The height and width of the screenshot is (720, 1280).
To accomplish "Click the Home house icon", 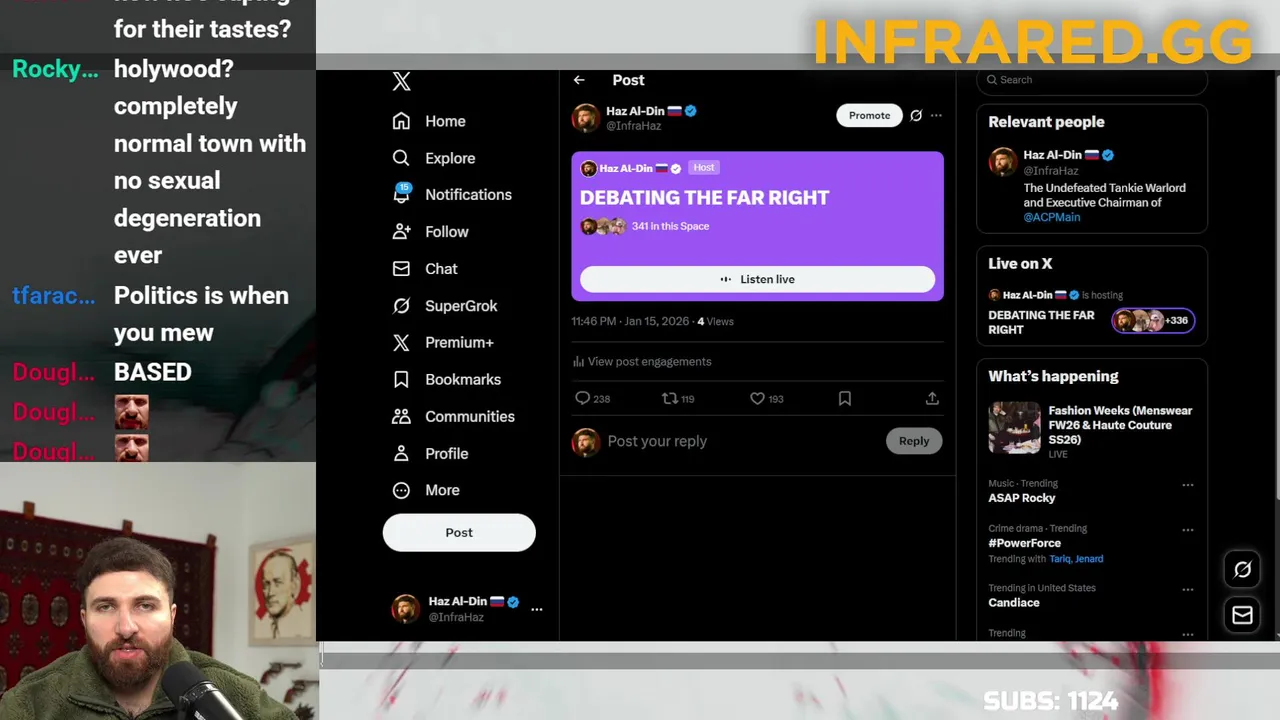I will pyautogui.click(x=401, y=121).
